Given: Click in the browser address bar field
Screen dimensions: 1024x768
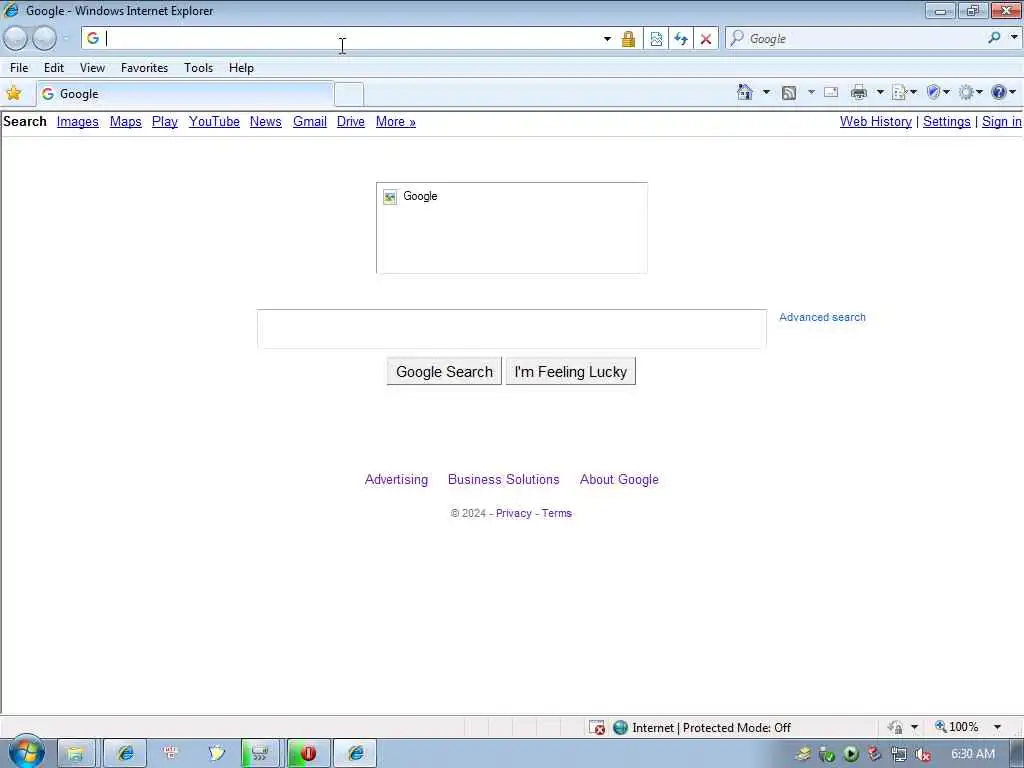Looking at the screenshot, I should 353,39.
